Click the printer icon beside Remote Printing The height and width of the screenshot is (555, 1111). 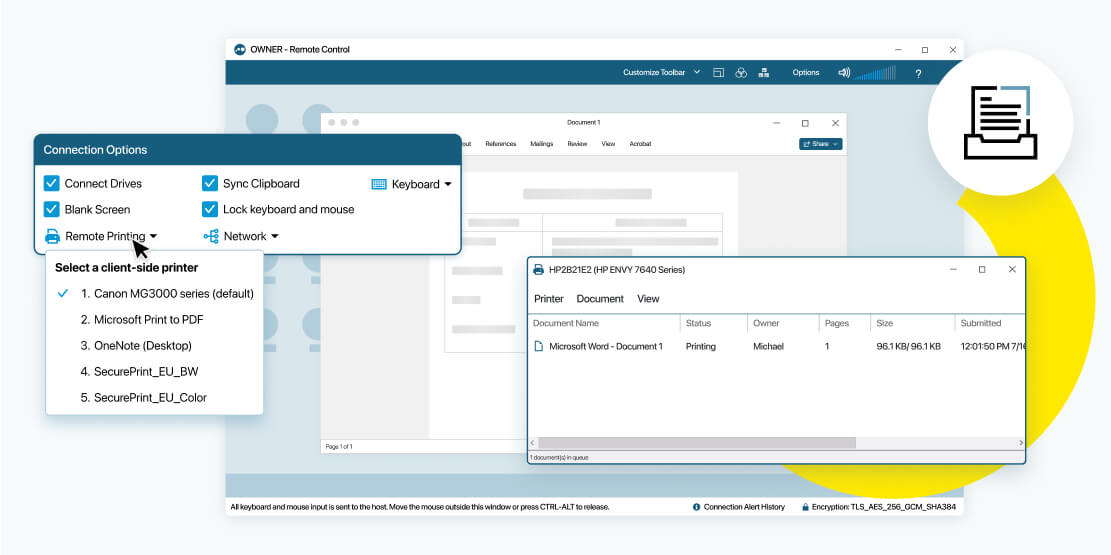52,236
